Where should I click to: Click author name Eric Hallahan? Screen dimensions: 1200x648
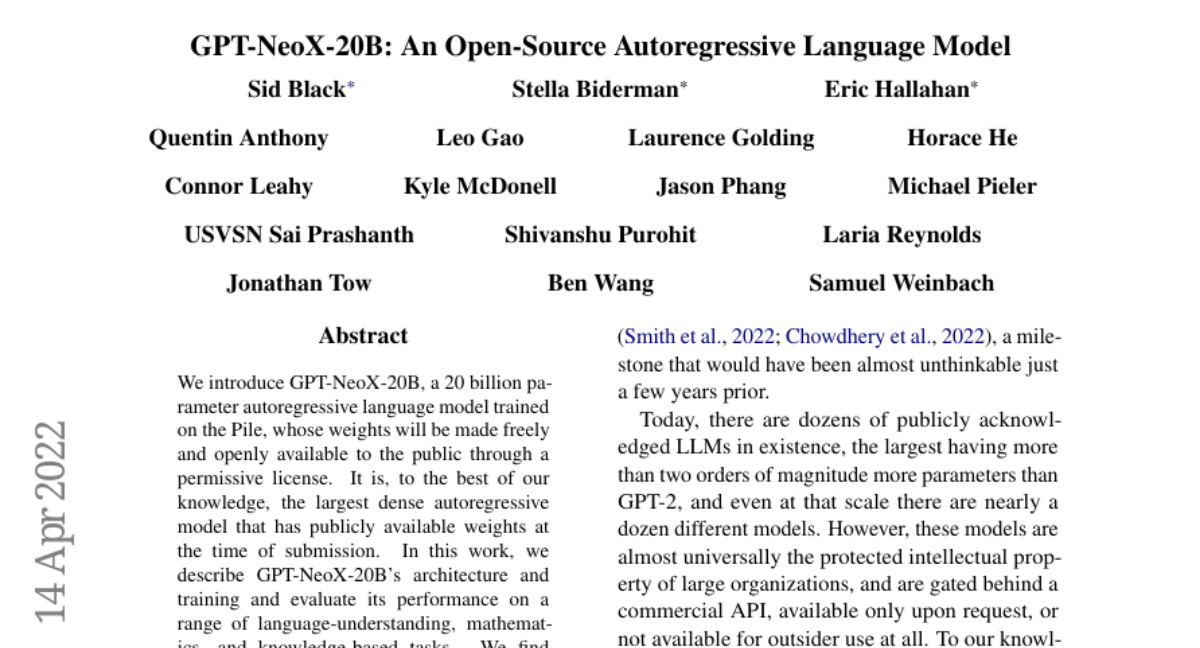tap(896, 89)
